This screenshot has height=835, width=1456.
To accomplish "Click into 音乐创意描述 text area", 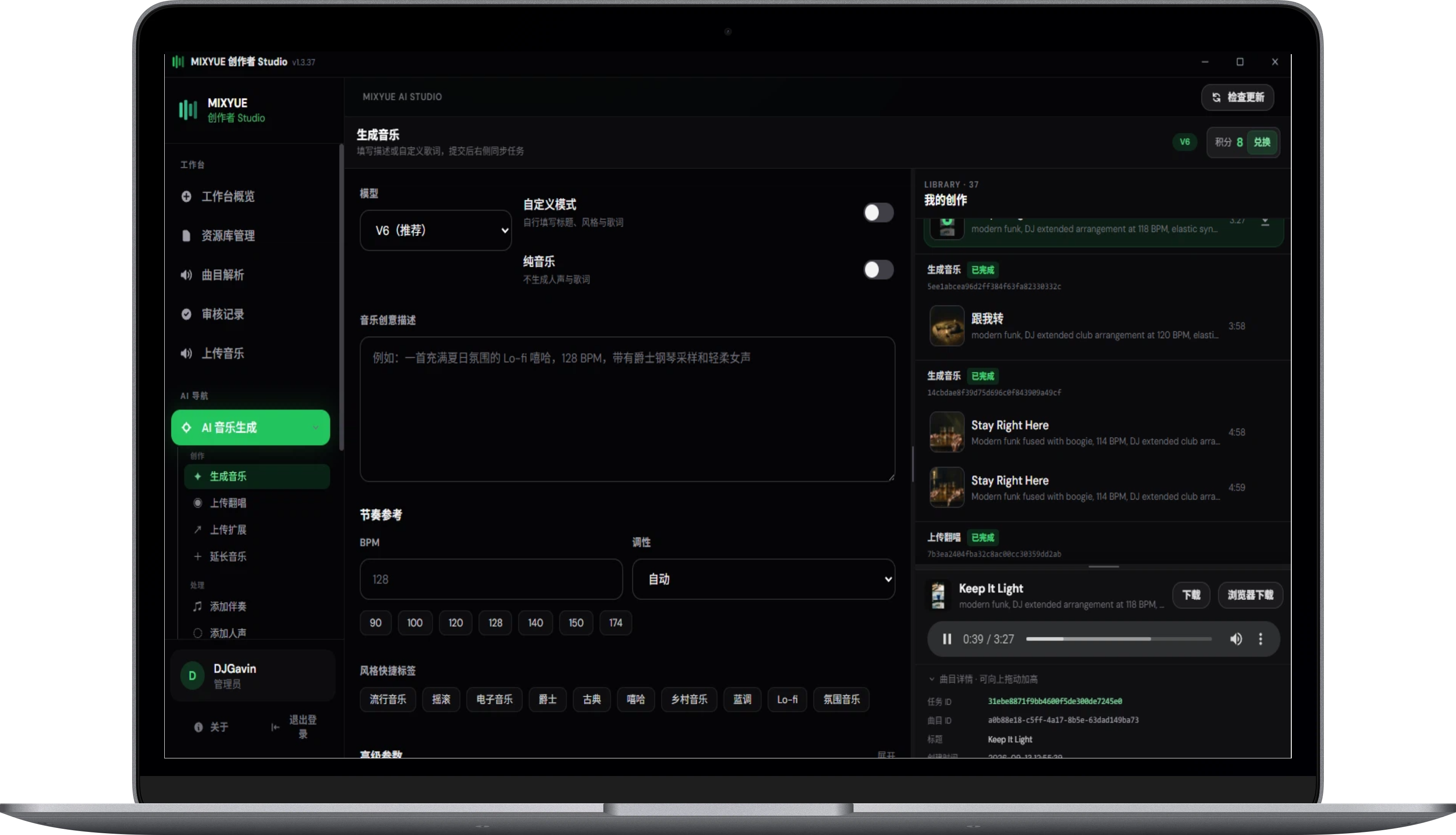I will click(627, 409).
